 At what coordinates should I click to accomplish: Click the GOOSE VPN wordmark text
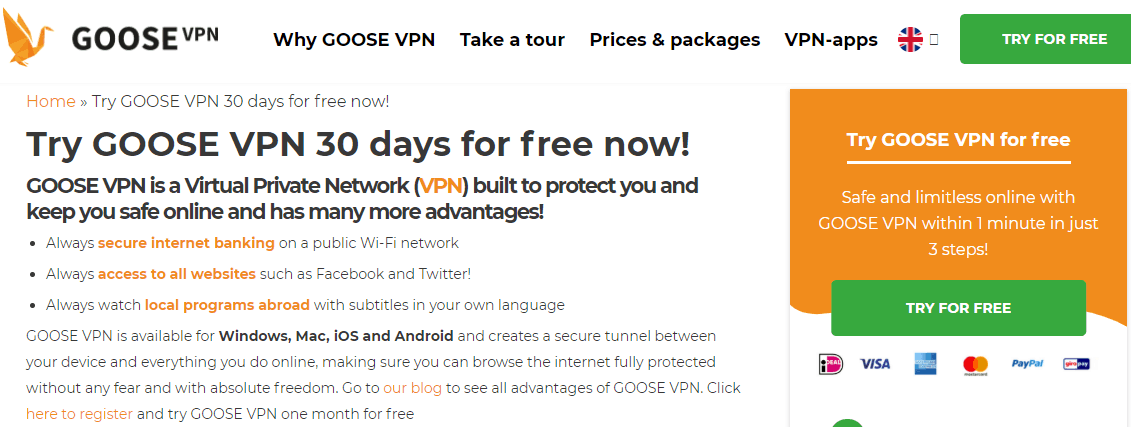tap(145, 38)
